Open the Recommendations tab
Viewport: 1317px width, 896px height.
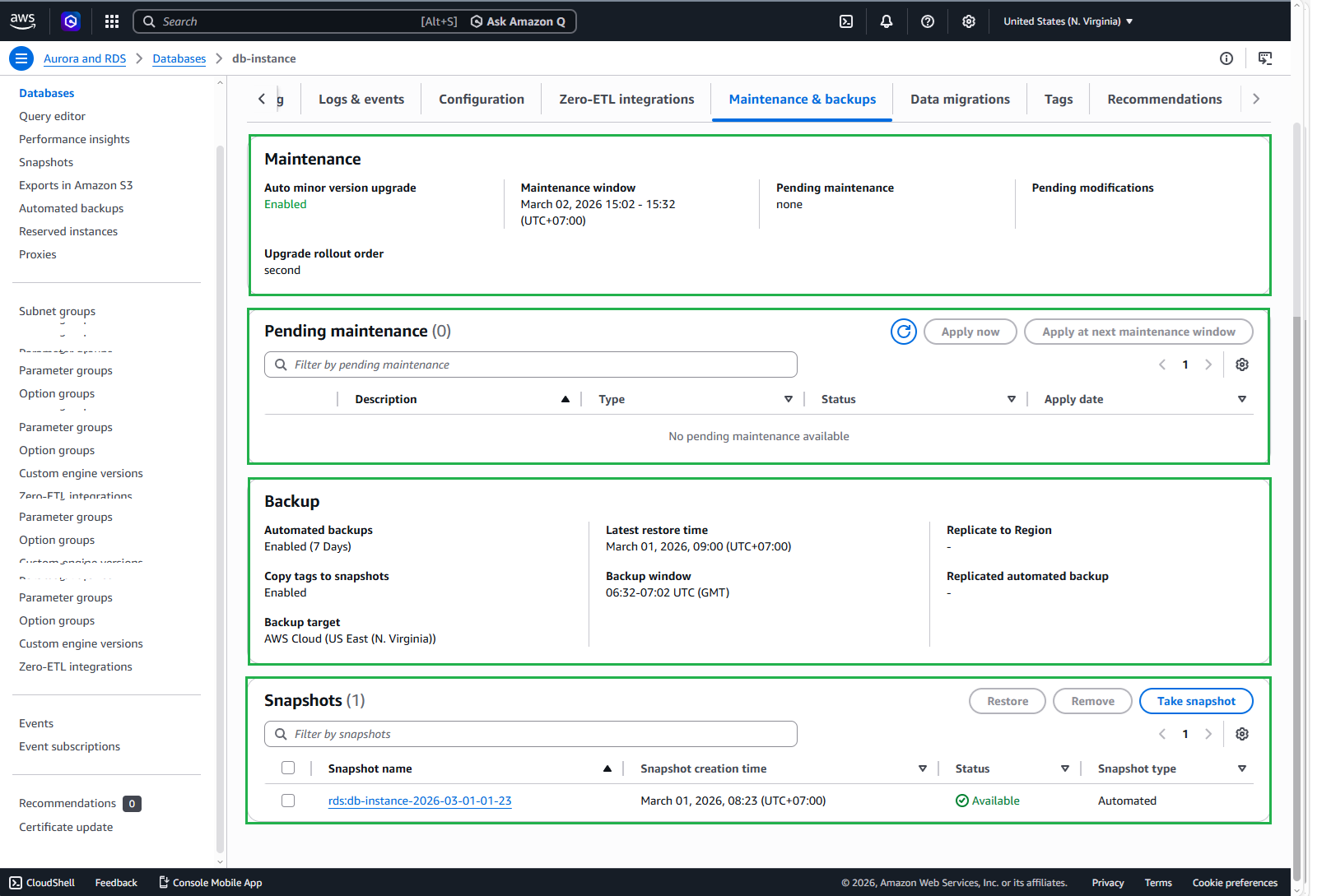1165,99
